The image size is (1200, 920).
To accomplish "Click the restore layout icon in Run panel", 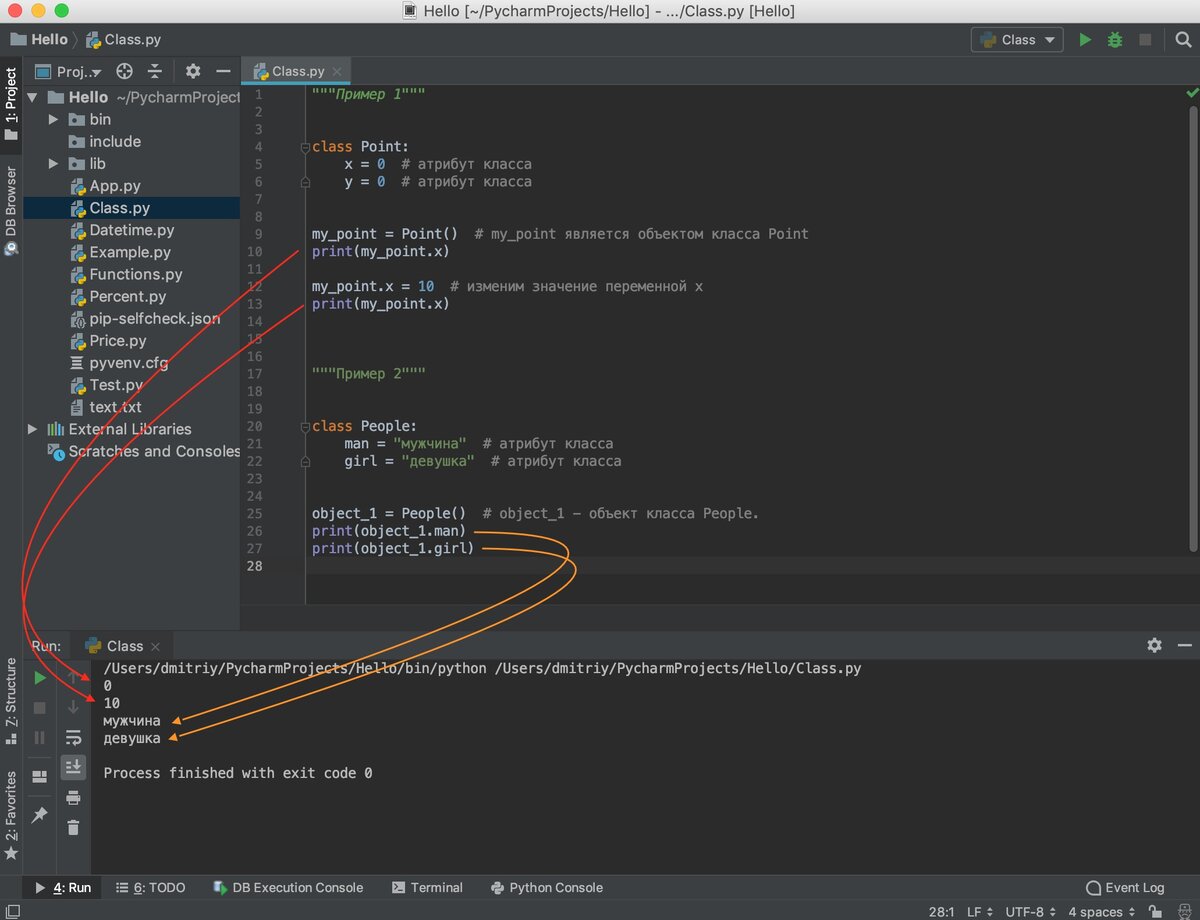I will (x=40, y=776).
